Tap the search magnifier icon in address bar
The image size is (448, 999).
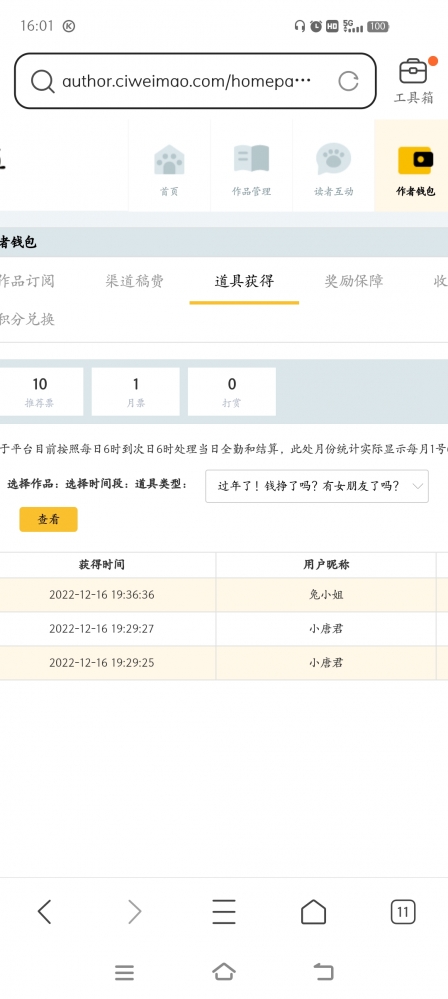point(43,82)
